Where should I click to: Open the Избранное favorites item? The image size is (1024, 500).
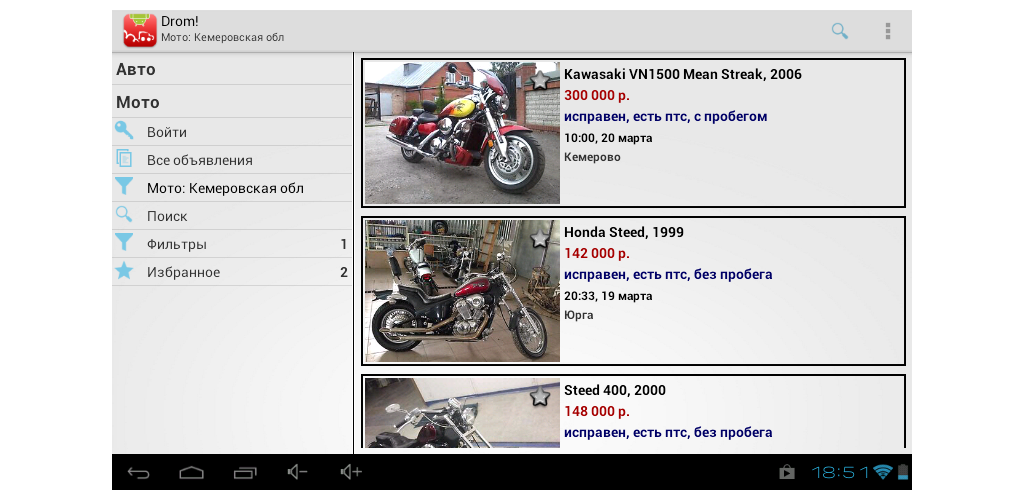click(232, 272)
